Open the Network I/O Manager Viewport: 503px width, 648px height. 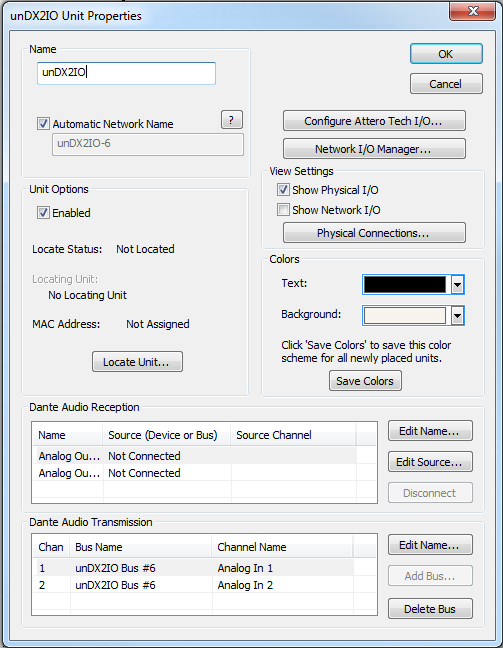(x=374, y=149)
